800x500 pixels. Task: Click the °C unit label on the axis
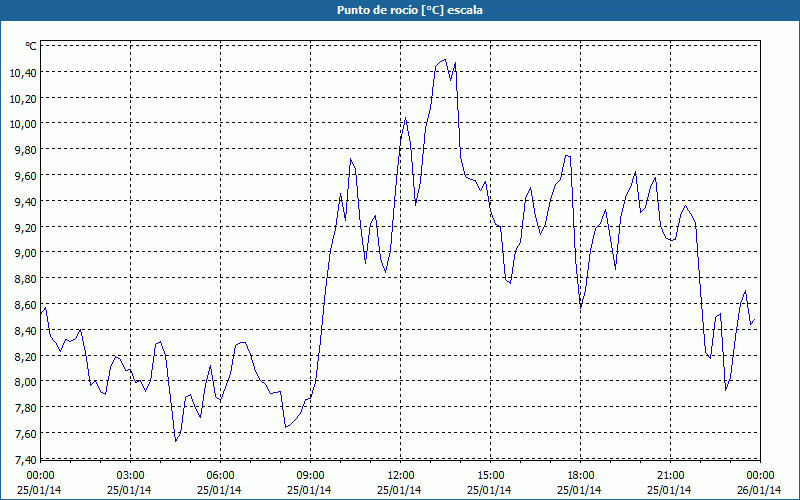pos(31,46)
